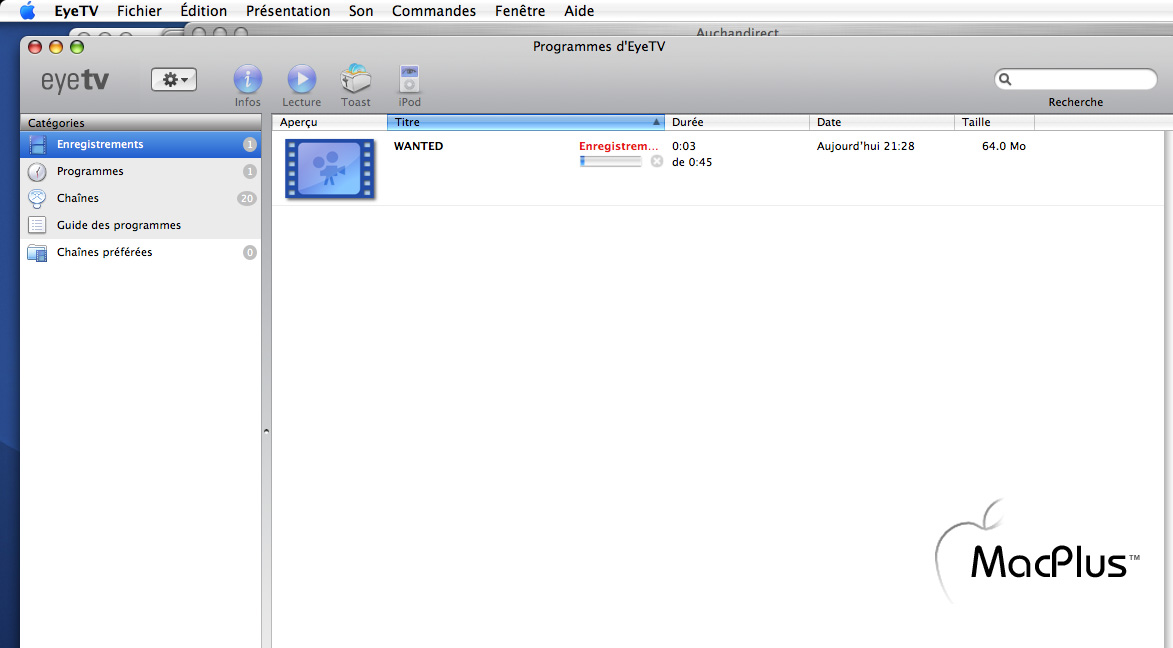Click the Catégories sidebar header

click(x=141, y=123)
